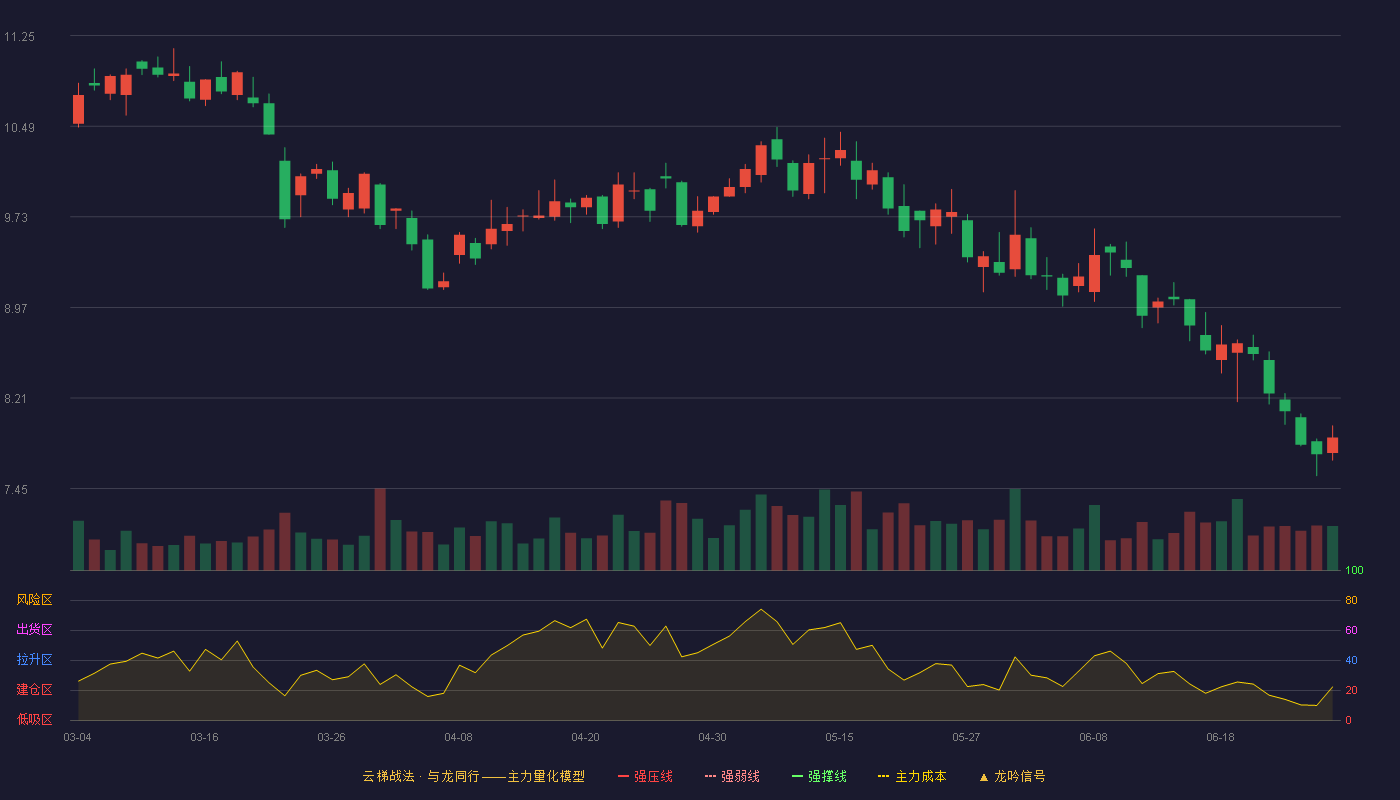The height and width of the screenshot is (800, 1400).
Task: Click the green 100 indicator scale value
Action: click(x=1354, y=571)
